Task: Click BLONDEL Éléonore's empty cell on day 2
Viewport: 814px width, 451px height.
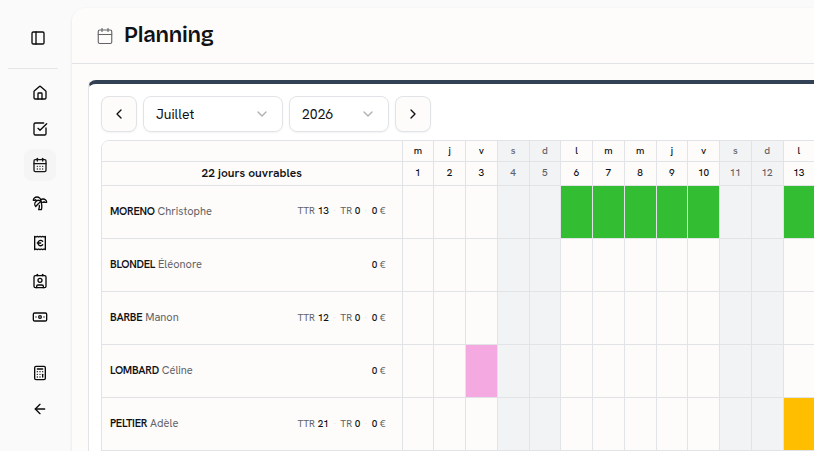Action: coord(449,265)
